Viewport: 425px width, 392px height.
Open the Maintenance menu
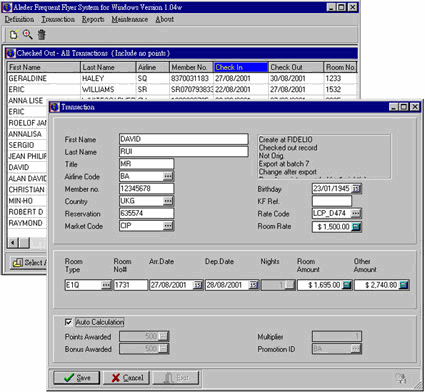130,19
